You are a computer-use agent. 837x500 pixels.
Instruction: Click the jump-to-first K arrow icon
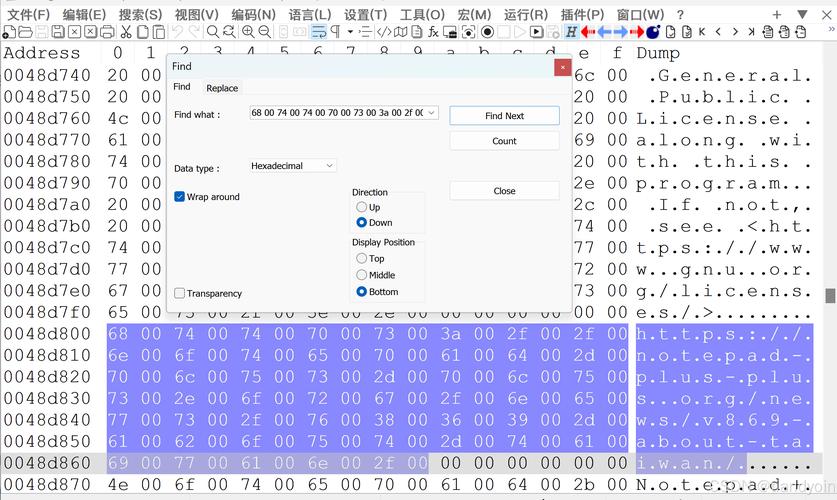coord(702,32)
